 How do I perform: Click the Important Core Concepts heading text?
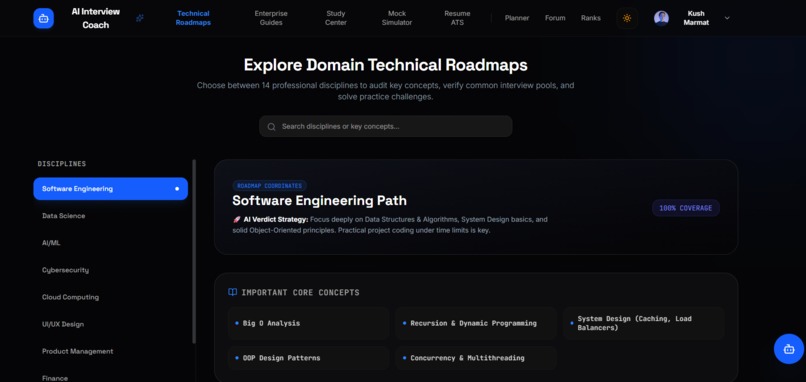[x=300, y=293]
